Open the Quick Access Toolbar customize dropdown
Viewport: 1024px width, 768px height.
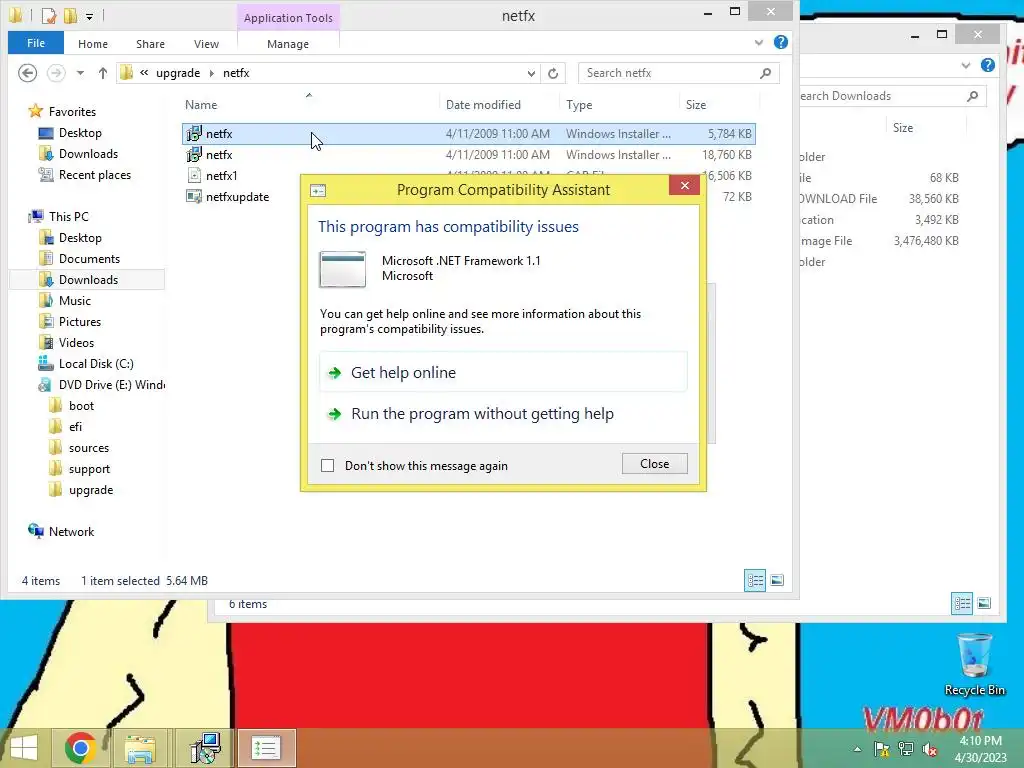[x=89, y=16]
